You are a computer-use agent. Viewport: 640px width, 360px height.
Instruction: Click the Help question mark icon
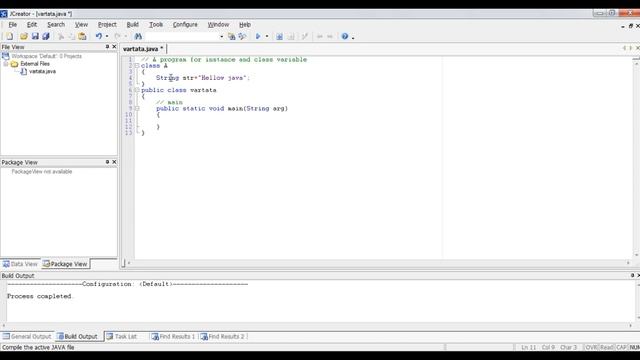pyautogui.click(x=345, y=36)
